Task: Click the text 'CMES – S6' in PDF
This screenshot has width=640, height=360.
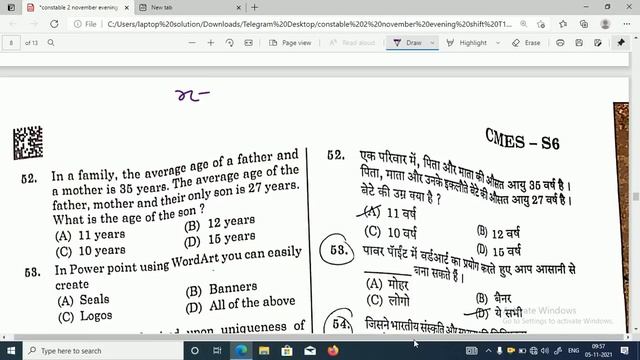Action: click(522, 139)
